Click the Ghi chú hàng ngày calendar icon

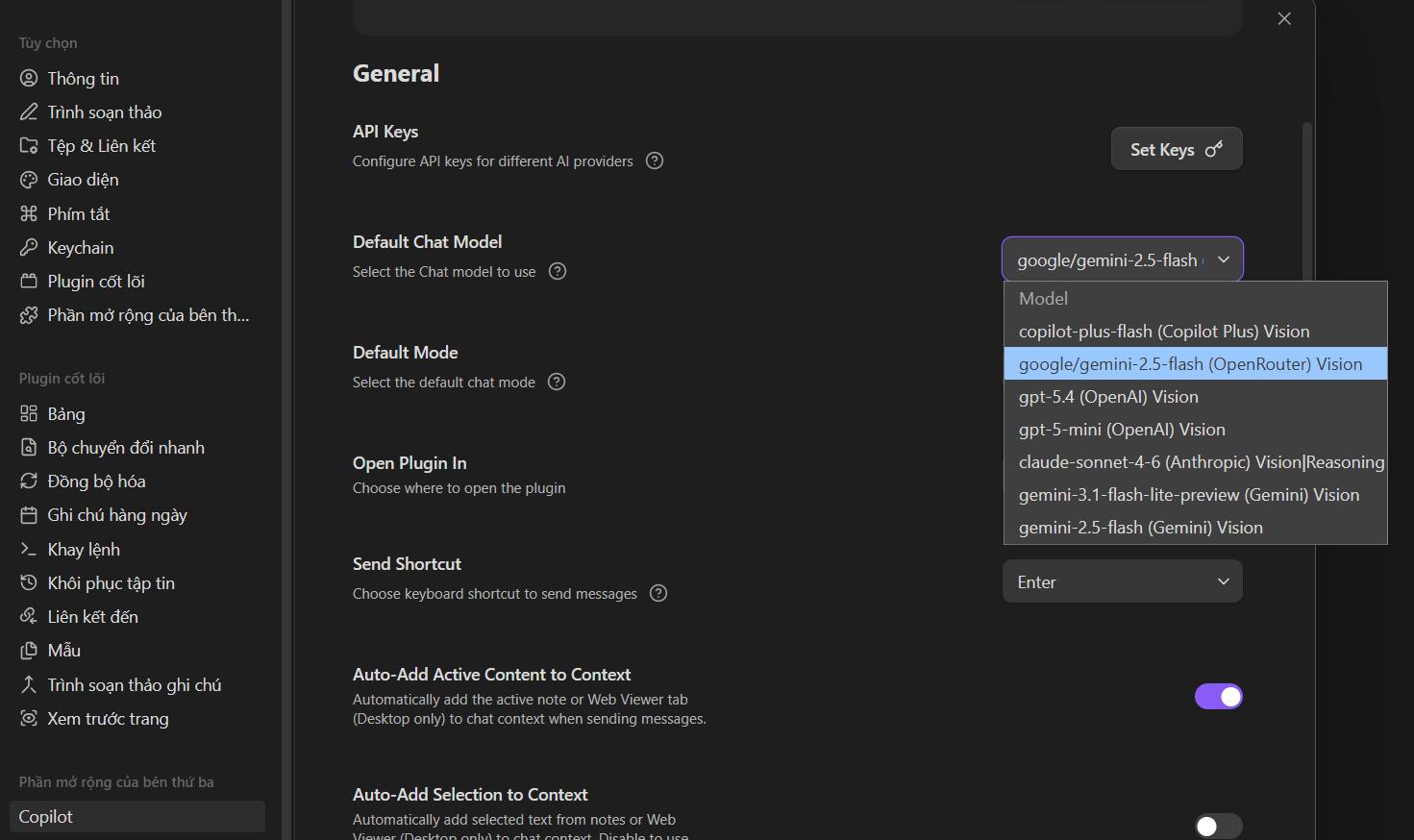tap(29, 514)
